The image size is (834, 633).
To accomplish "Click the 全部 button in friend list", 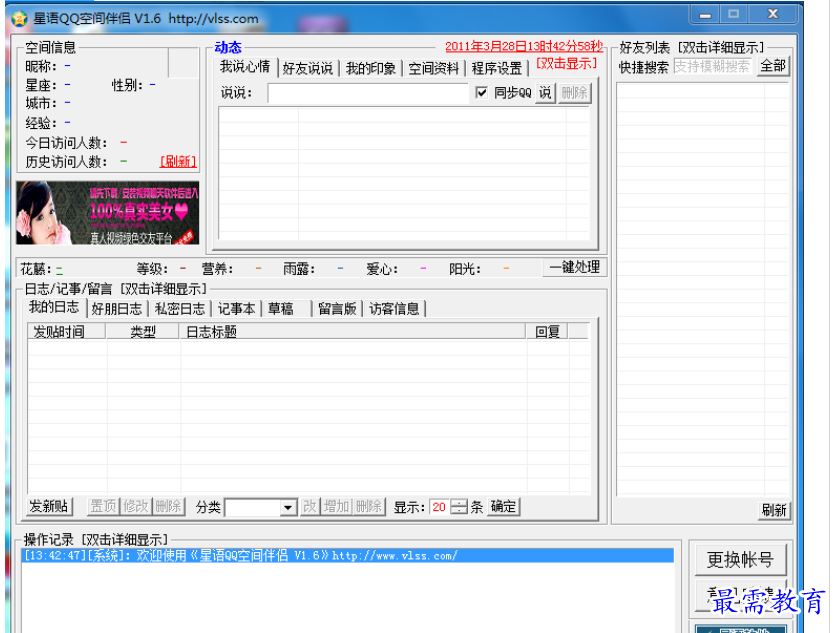I will tap(773, 66).
